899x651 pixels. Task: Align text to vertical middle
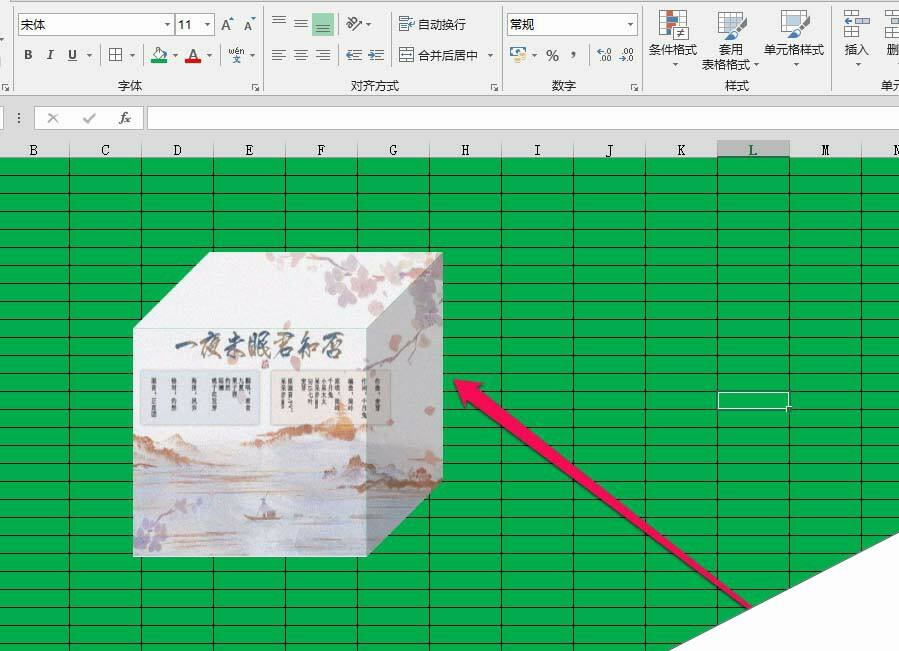coord(301,24)
